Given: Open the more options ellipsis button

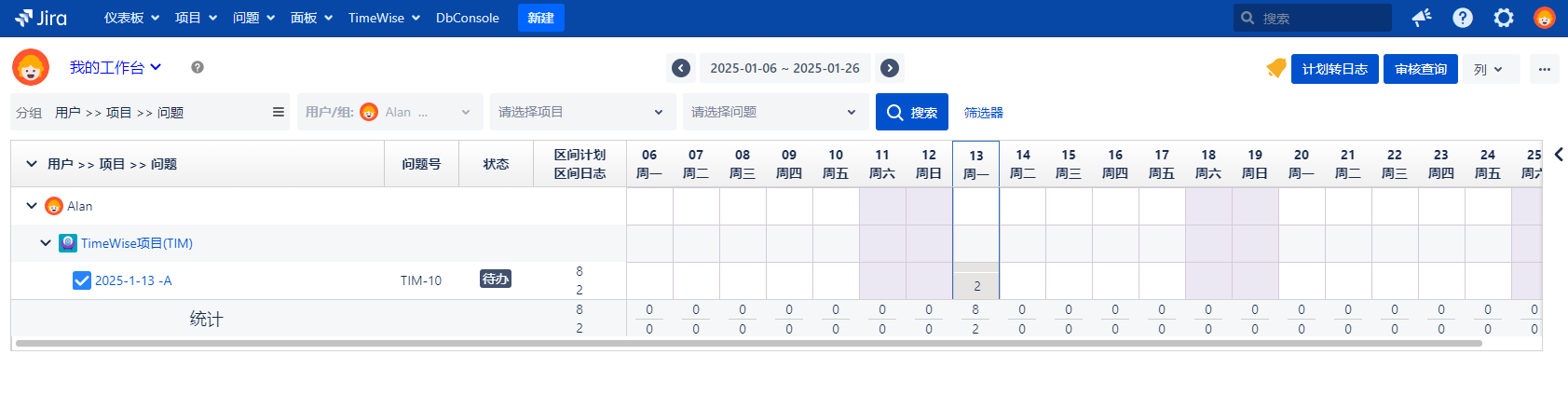Looking at the screenshot, I should [1545, 69].
